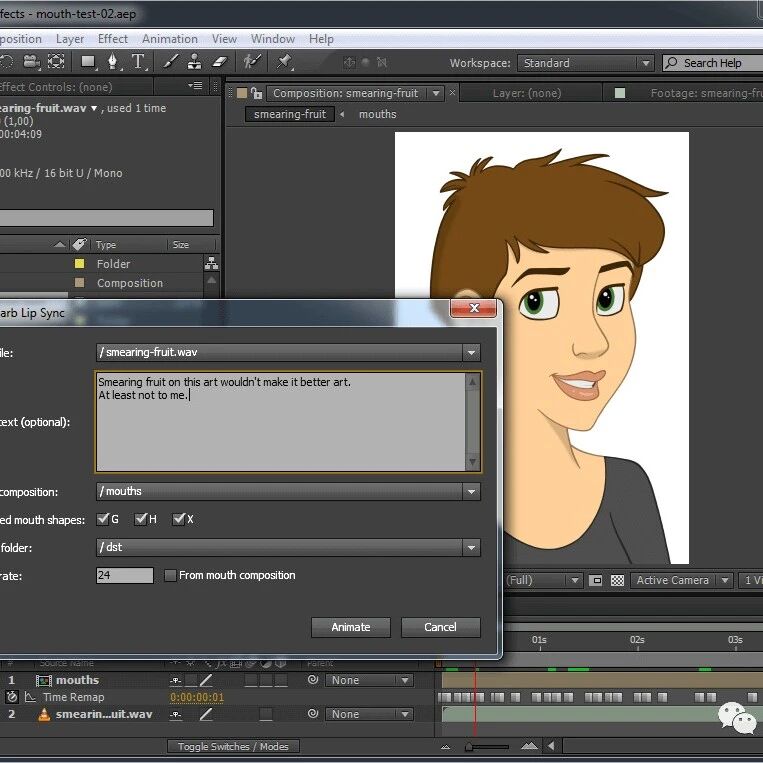Image resolution: width=763 pixels, height=763 pixels.
Task: Click the Time Remap stopwatch icon
Action: pyautogui.click(x=12, y=697)
